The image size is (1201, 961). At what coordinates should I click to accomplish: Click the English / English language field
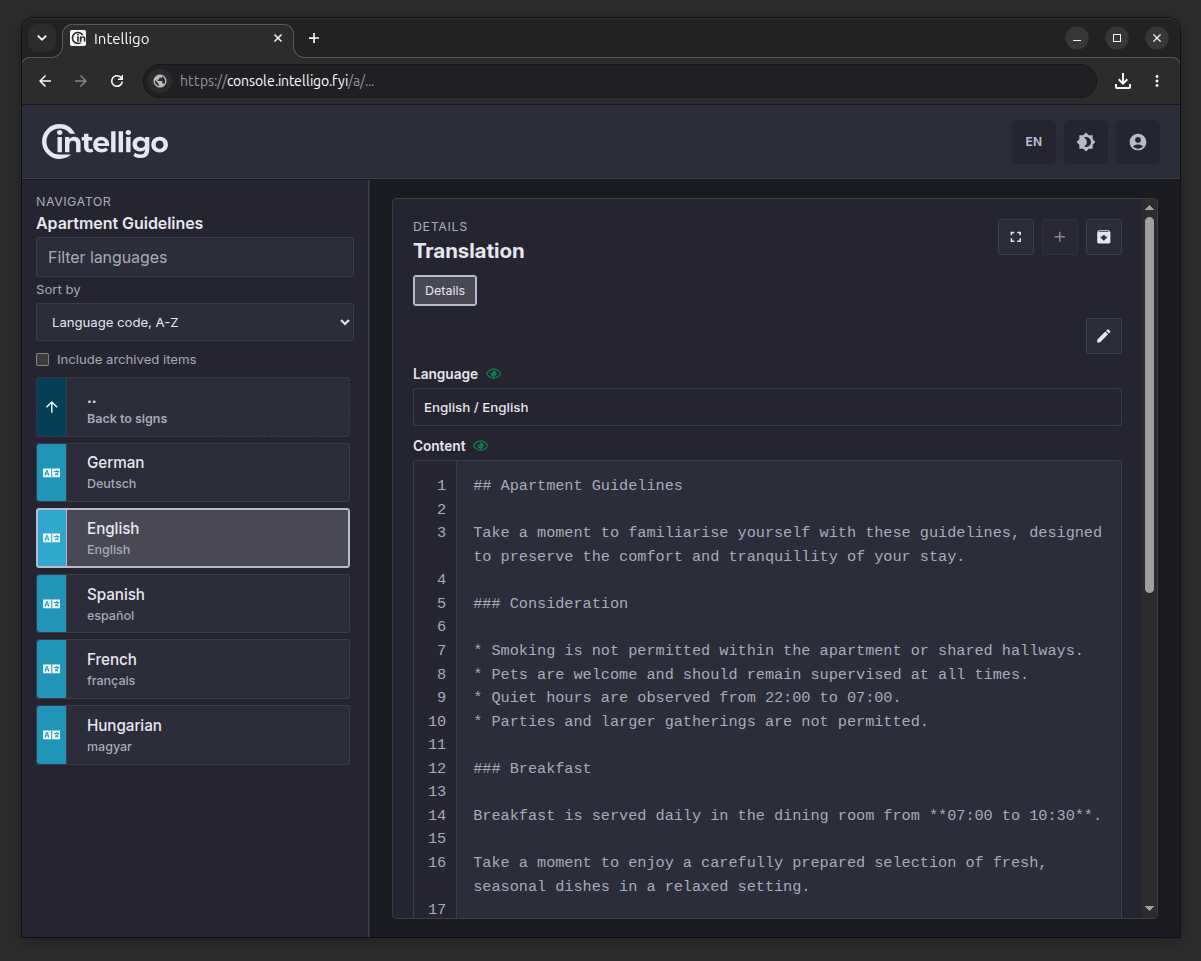tap(767, 407)
